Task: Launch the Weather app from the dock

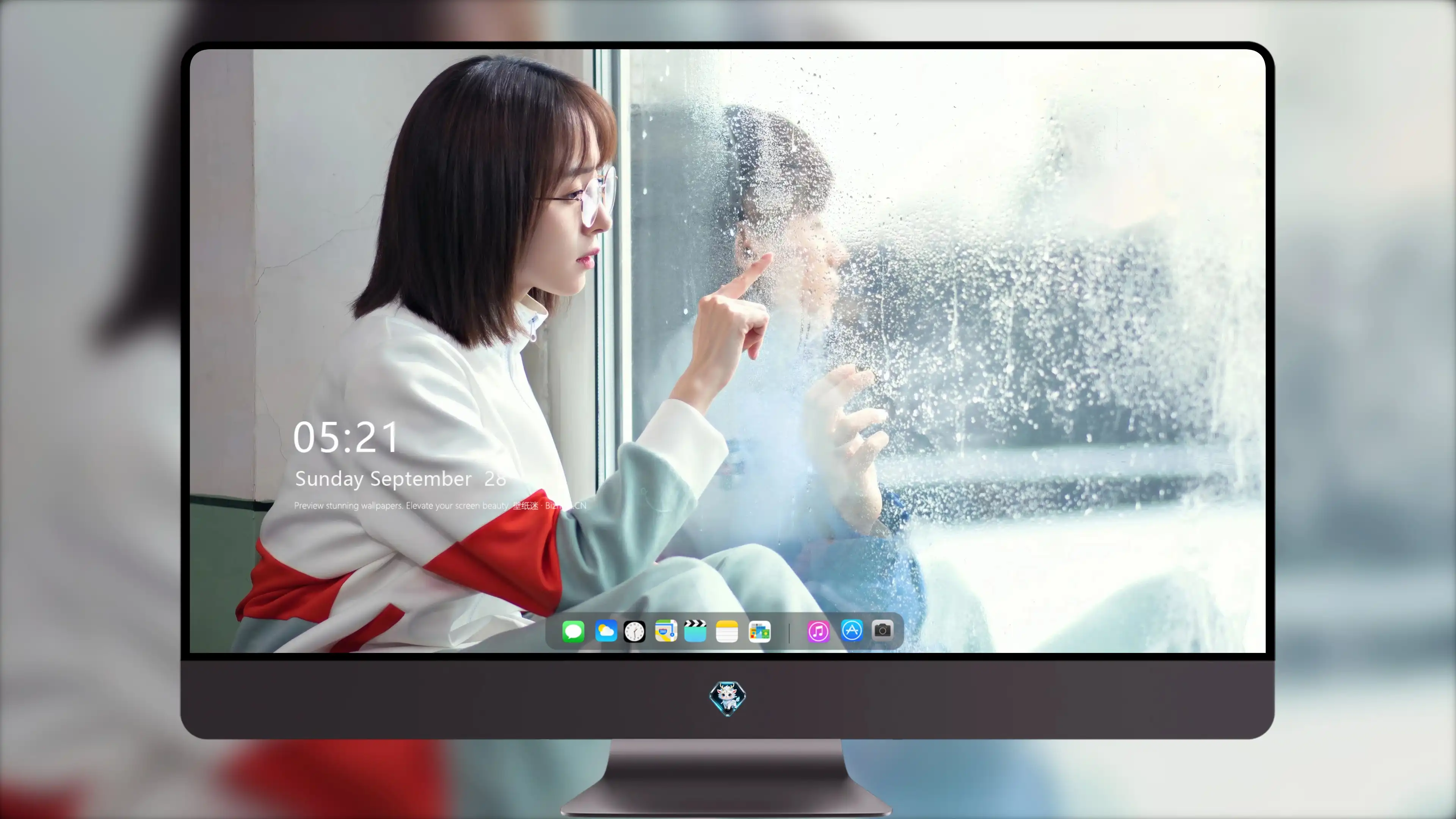Action: tap(606, 631)
